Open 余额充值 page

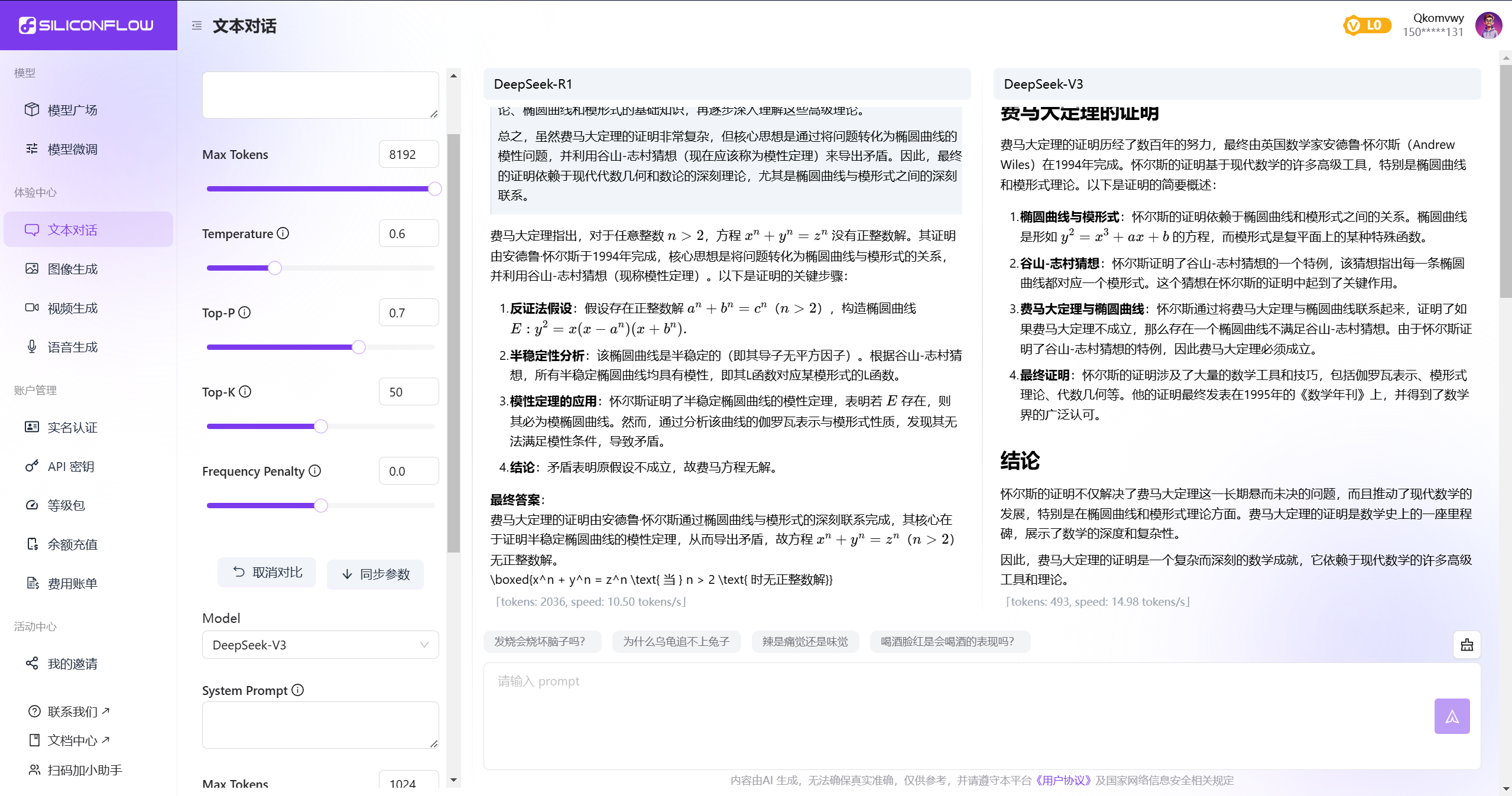88,544
